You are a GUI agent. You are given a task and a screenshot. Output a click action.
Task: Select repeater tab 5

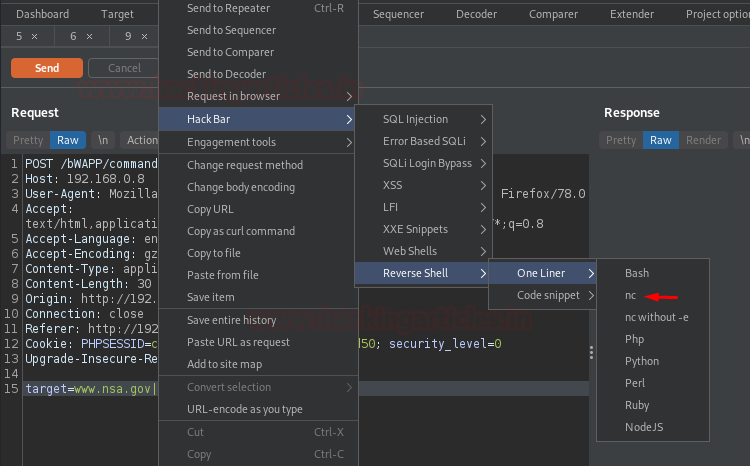(x=19, y=36)
